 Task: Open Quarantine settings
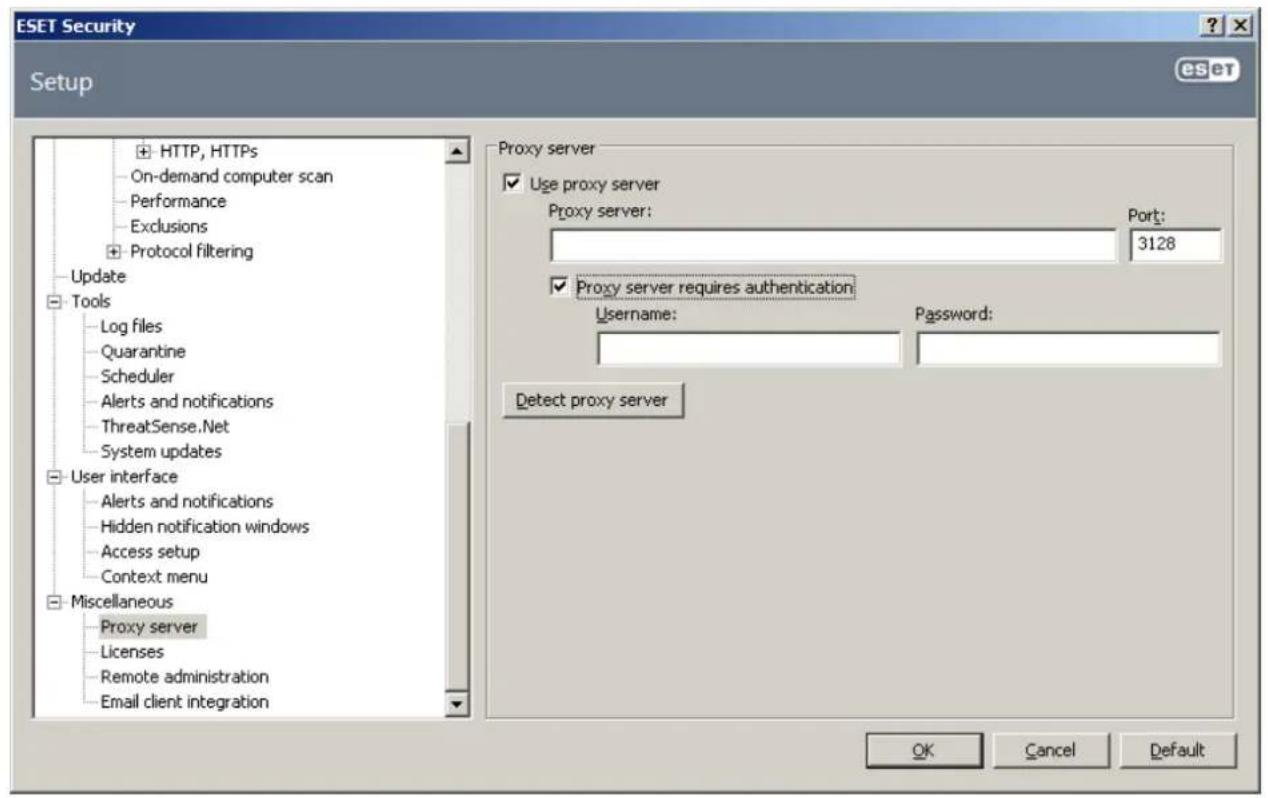tap(143, 351)
